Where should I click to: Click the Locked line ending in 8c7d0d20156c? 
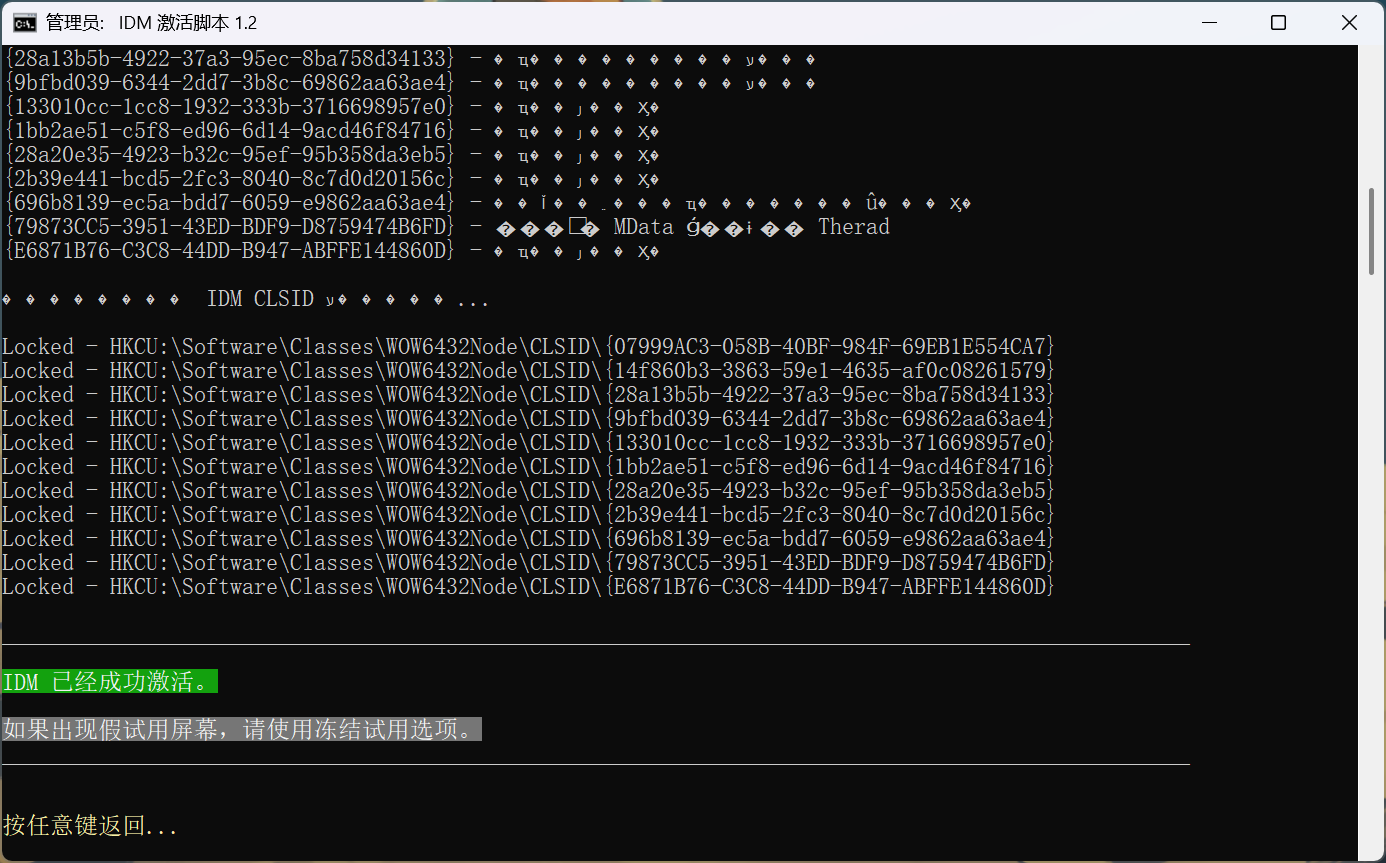[x=528, y=515]
